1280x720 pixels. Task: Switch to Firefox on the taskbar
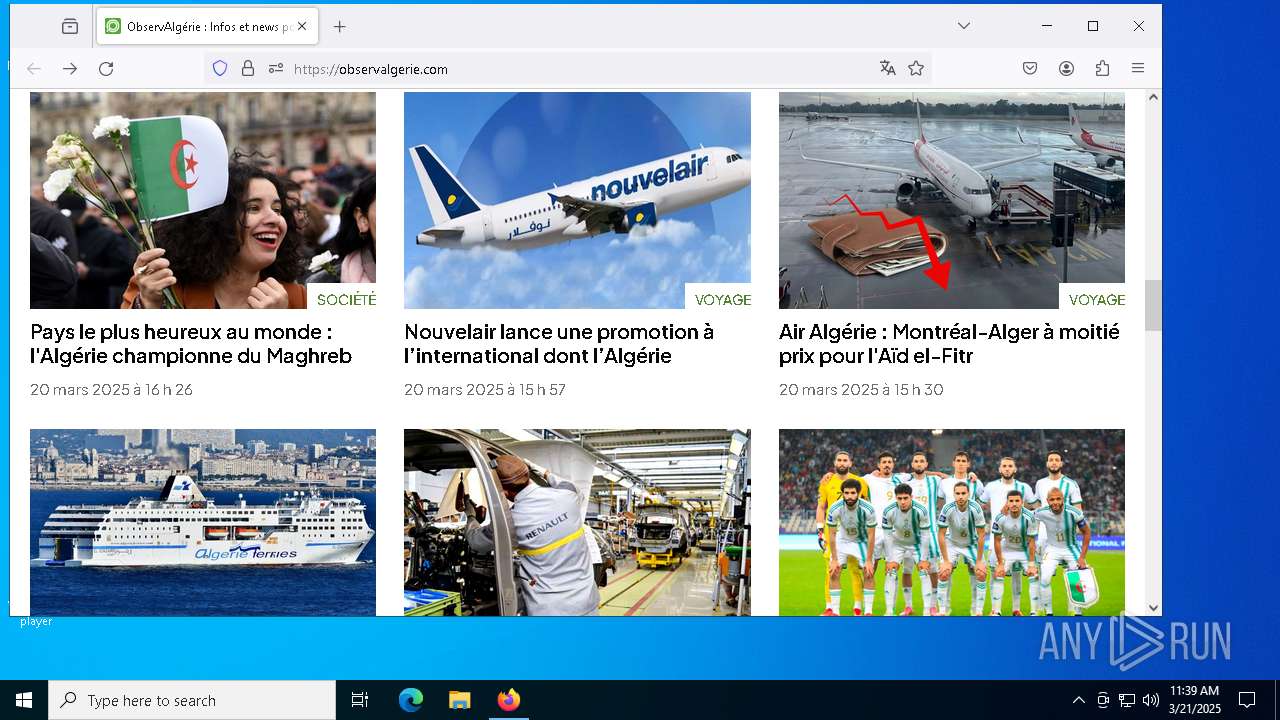tap(509, 700)
